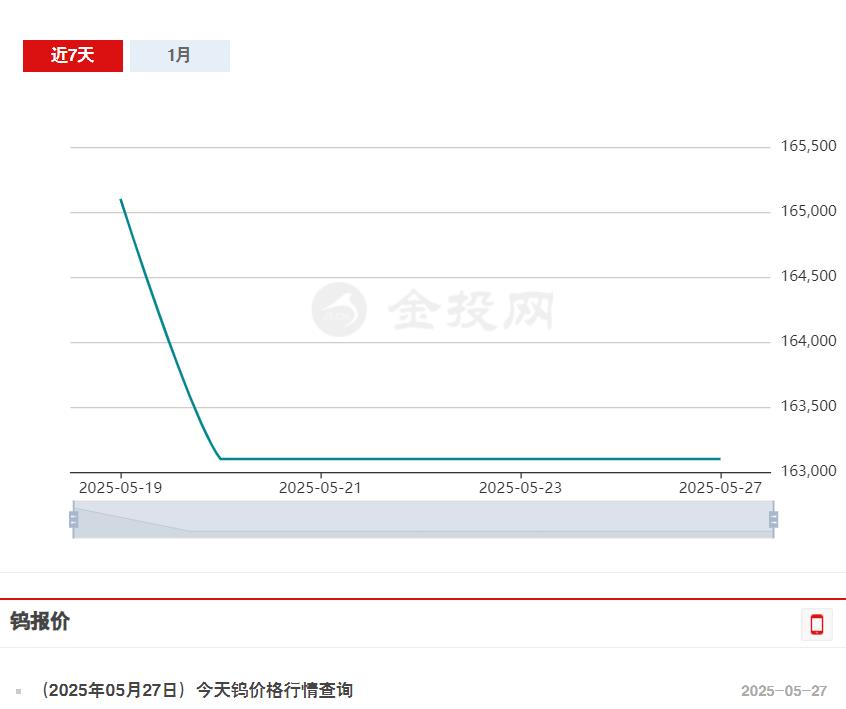Open the (2025年05月27日) 今天钨价格行情查询 link

[x=197, y=690]
